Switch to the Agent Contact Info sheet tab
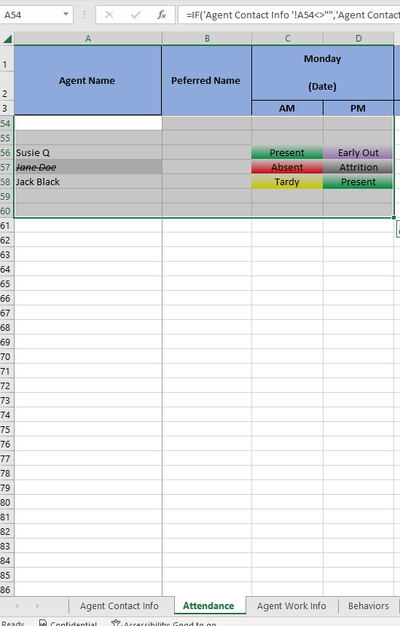400x626 pixels. coord(119,606)
